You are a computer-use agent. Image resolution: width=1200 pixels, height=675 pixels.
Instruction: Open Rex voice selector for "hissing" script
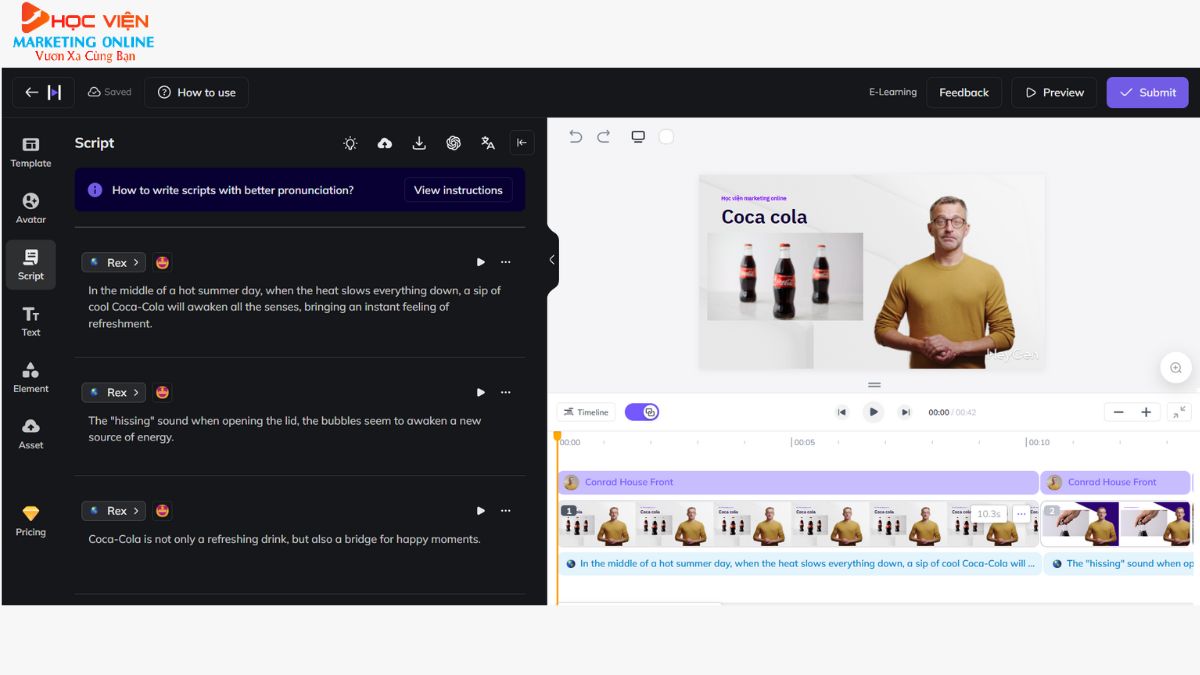[113, 392]
